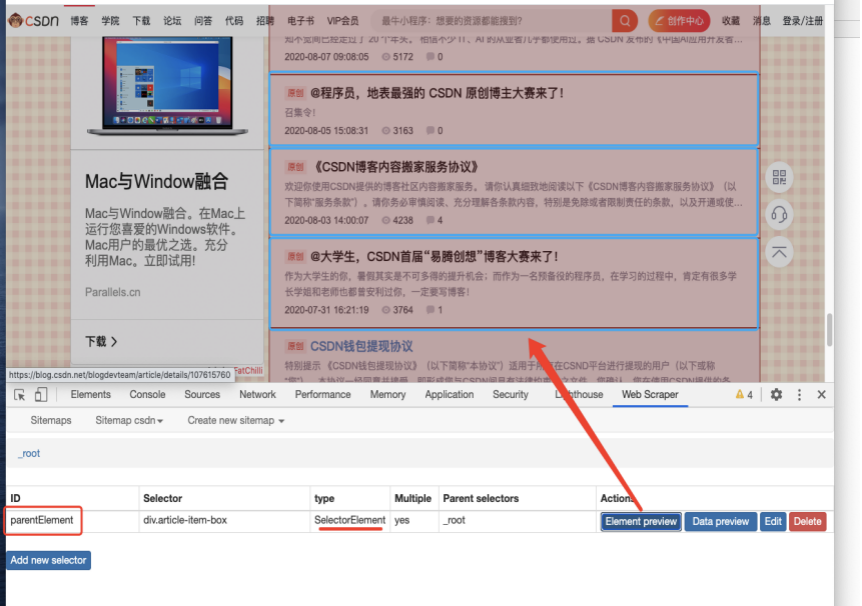Click the Mac与Window融合 ad heading
862x606 pixels.
click(157, 181)
